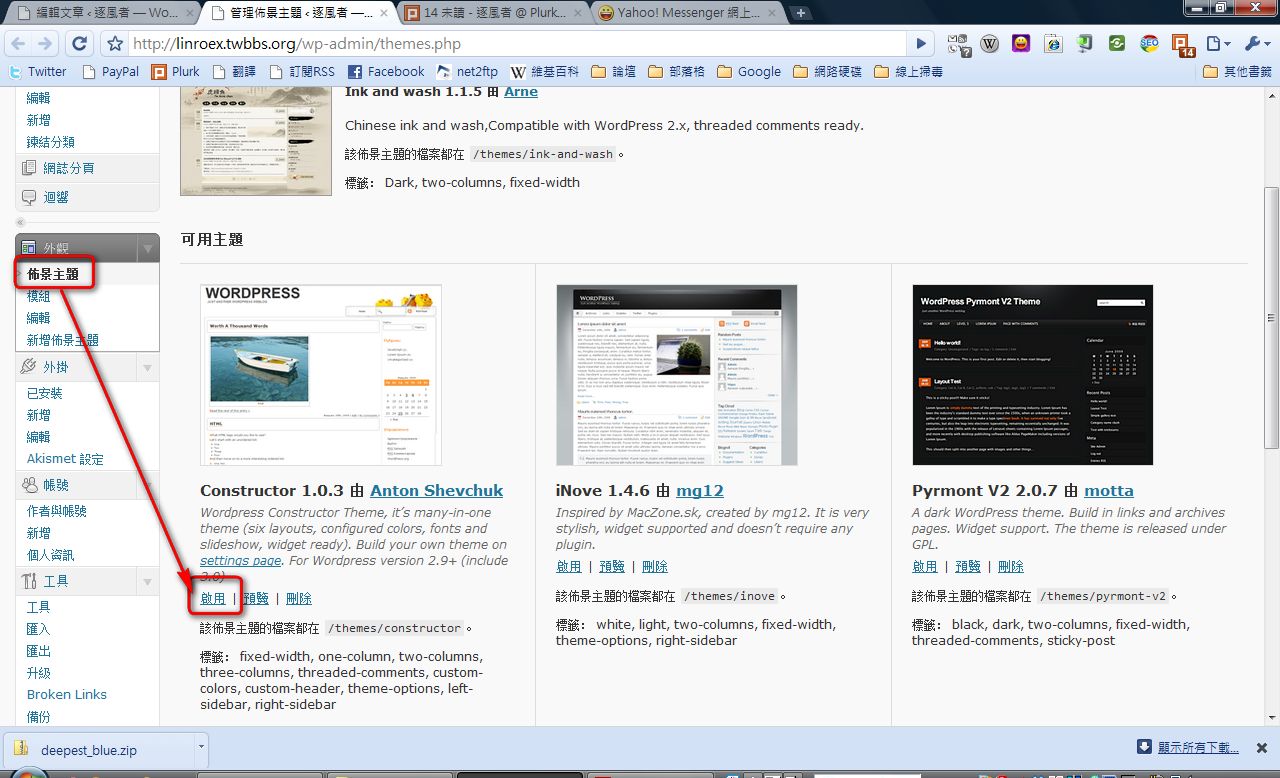The height and width of the screenshot is (778, 1280).
Task: Open 模組 in the 外觀 menu
Action: [x=38, y=296]
